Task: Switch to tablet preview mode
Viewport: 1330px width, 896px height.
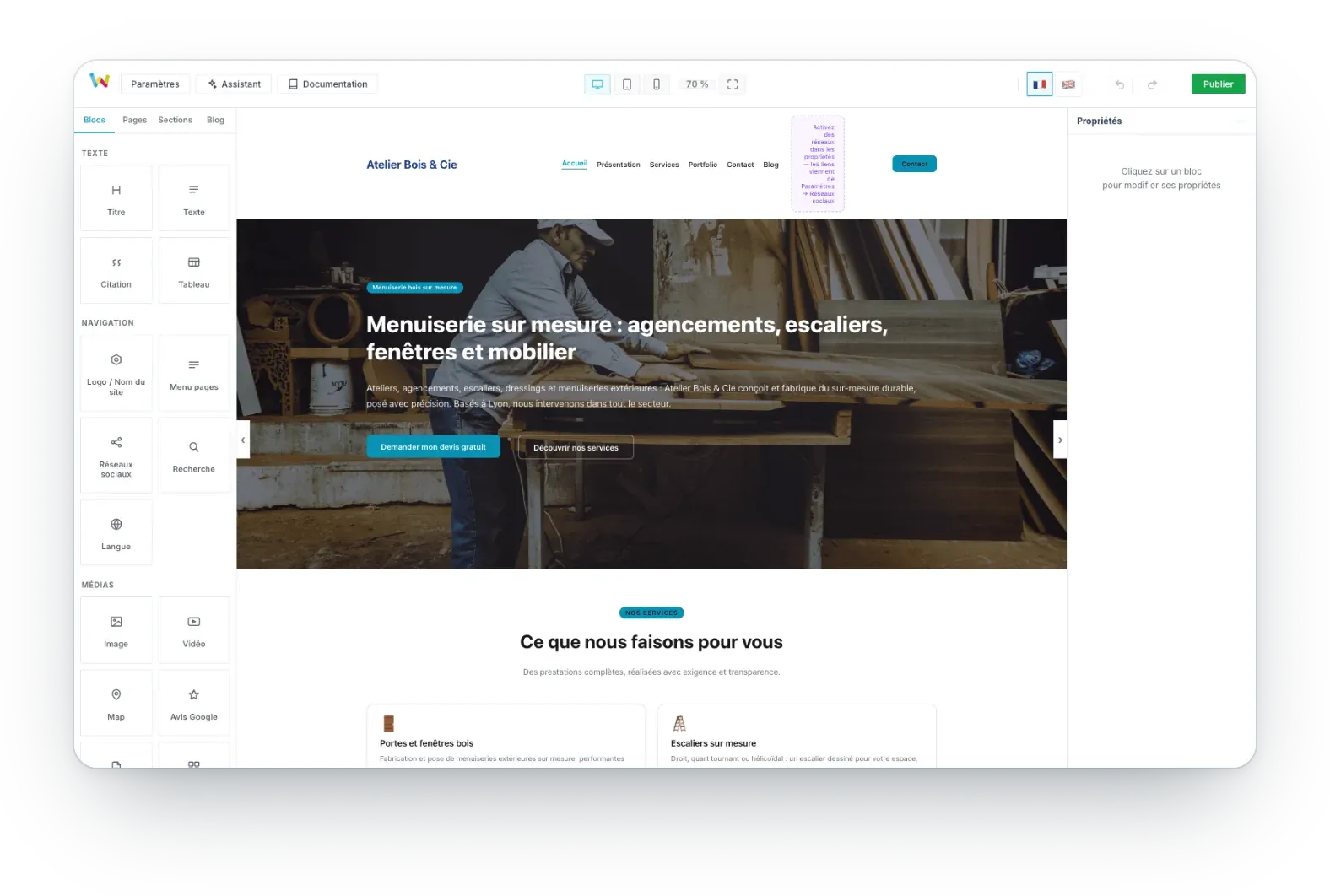Action: coord(627,84)
